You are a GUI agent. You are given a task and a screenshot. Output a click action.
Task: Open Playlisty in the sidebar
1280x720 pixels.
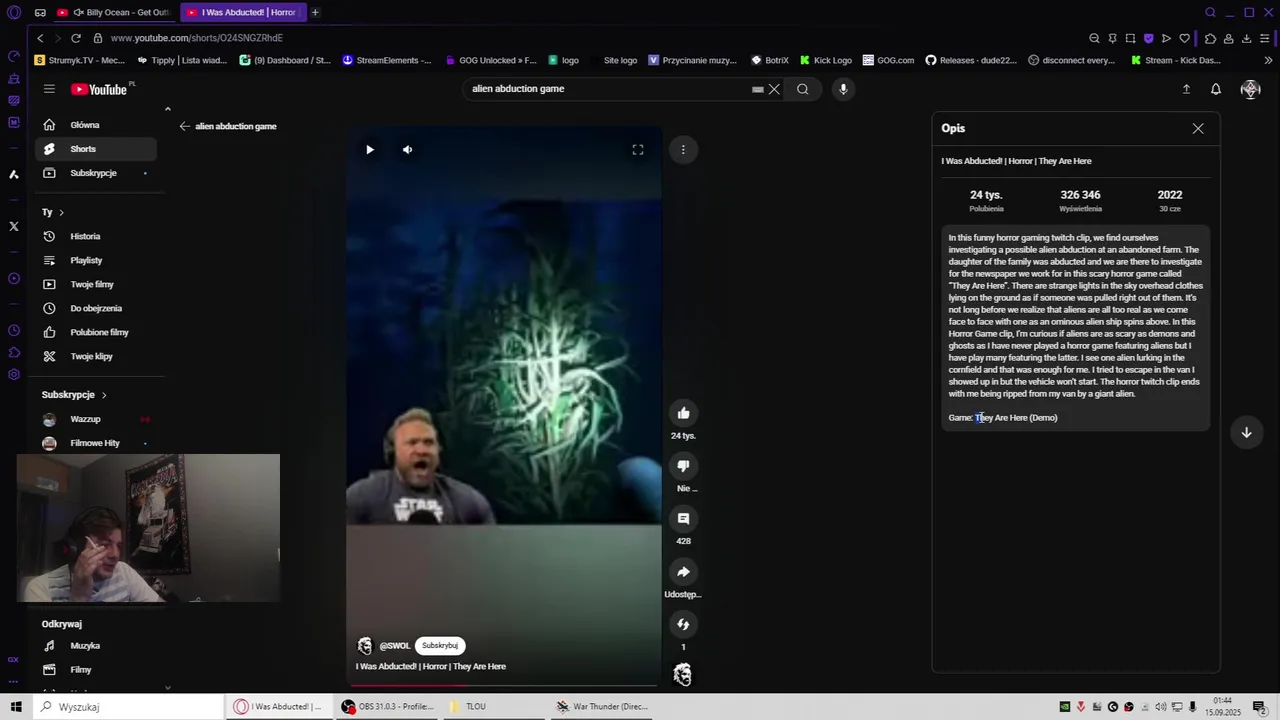point(96,260)
